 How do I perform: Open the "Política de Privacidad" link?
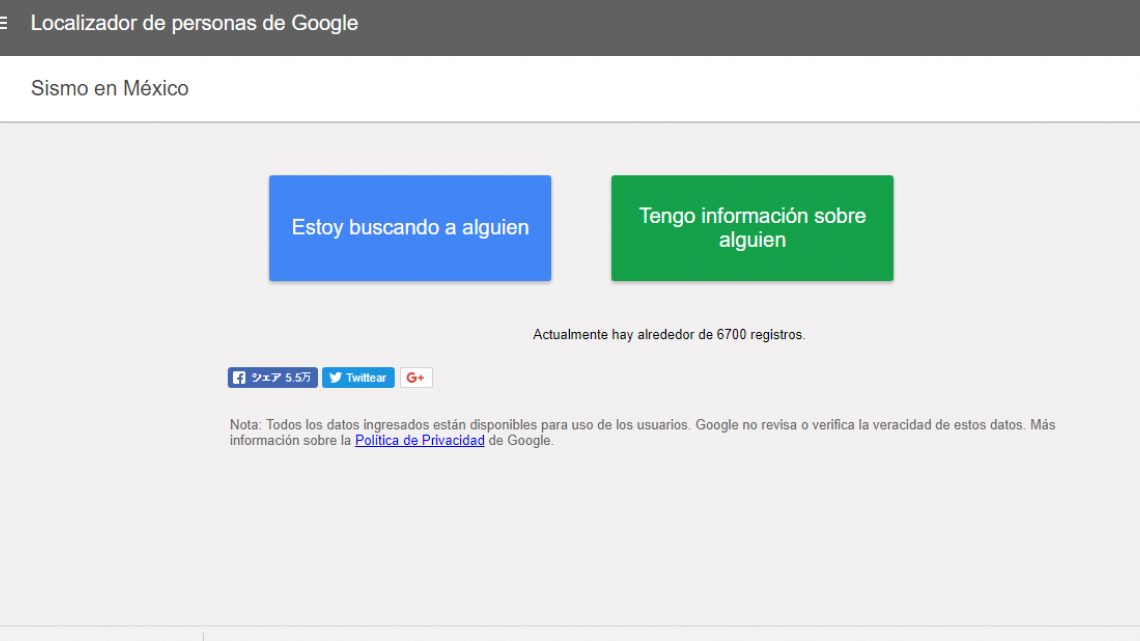point(419,440)
